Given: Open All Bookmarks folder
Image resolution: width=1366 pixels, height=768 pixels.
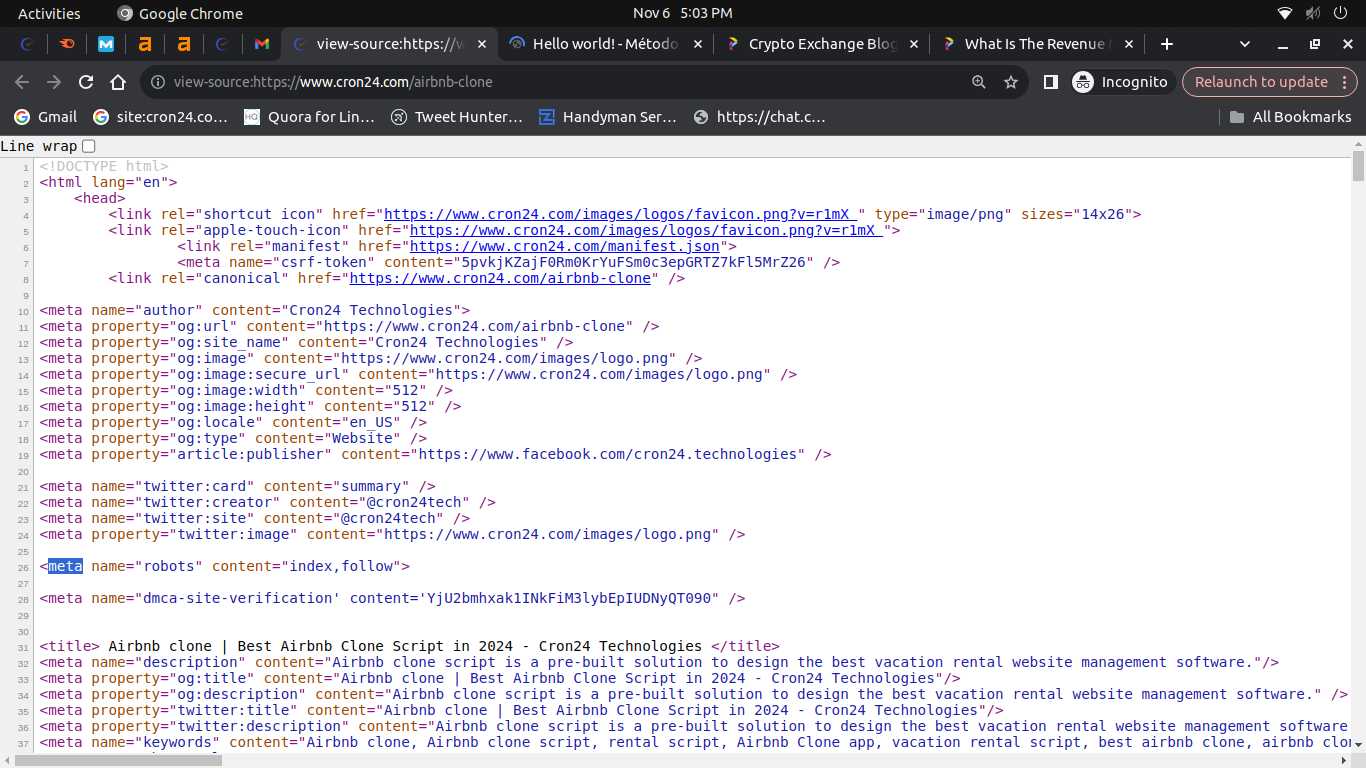Looking at the screenshot, I should pyautogui.click(x=1290, y=117).
